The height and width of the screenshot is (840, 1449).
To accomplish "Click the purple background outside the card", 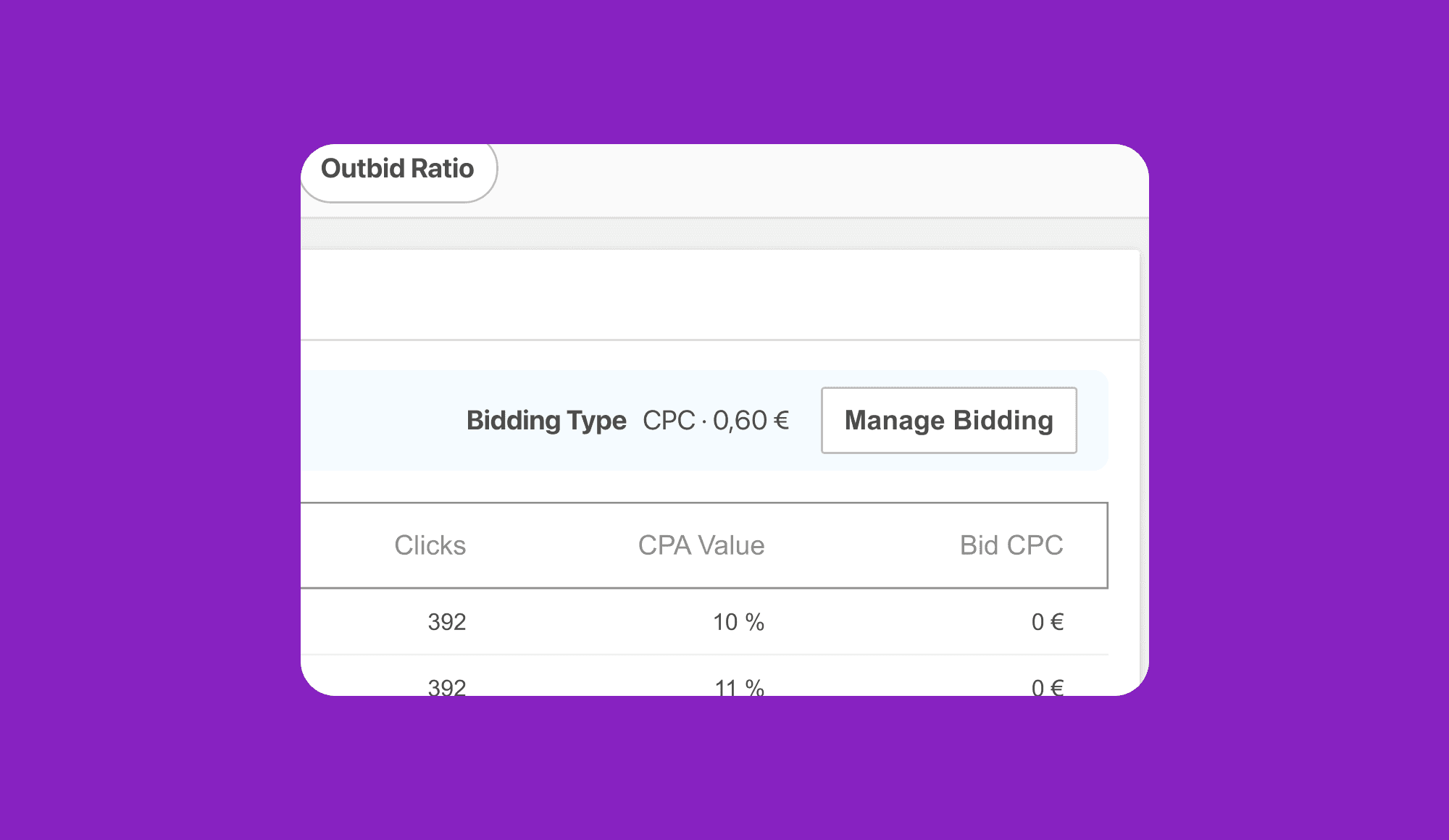I will click(145, 420).
